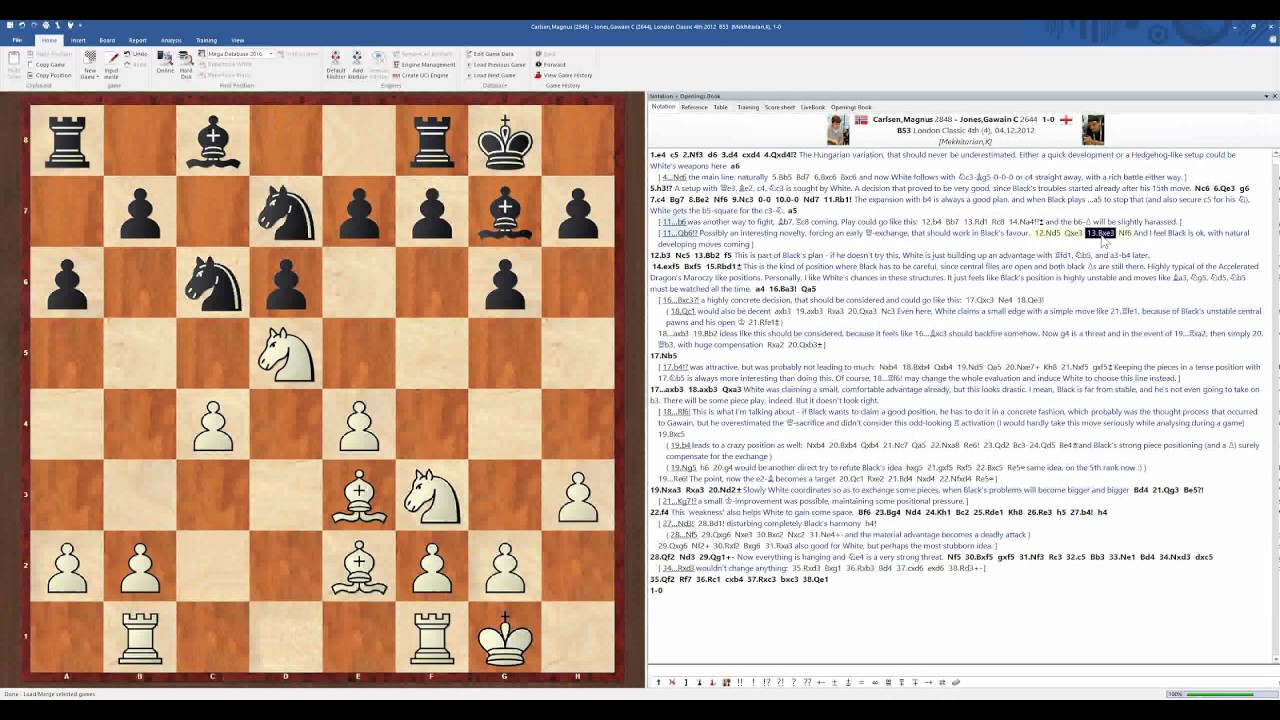Click Edit Game Data

489,54
